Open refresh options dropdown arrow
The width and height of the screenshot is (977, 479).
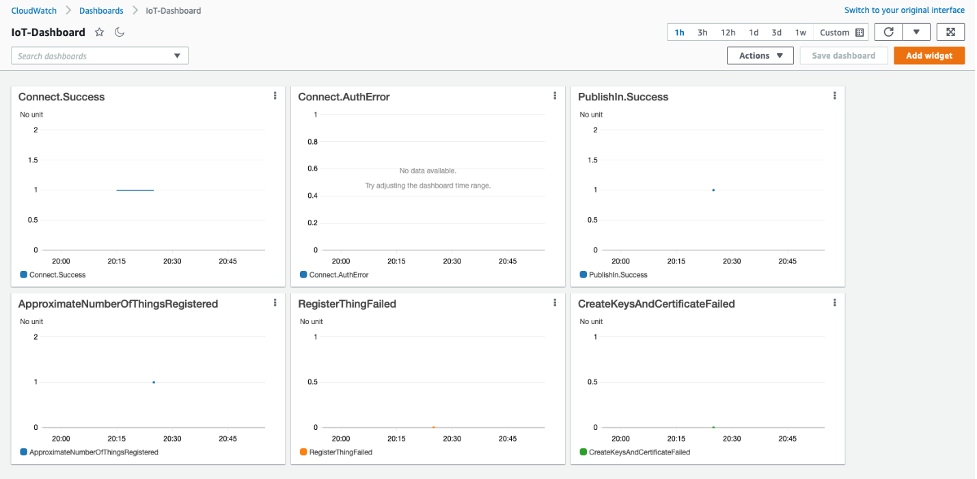917,32
